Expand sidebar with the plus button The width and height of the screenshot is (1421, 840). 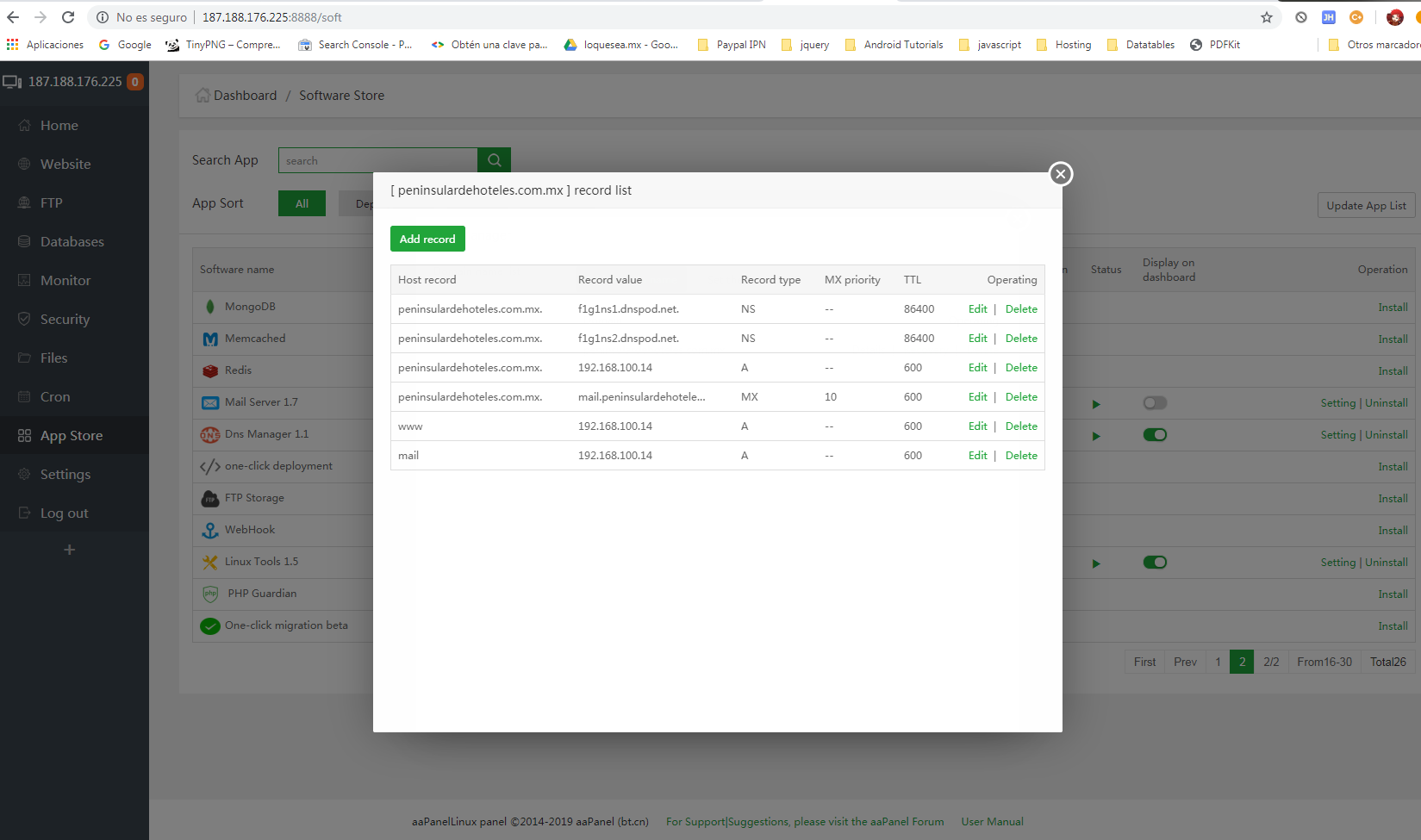tap(70, 550)
